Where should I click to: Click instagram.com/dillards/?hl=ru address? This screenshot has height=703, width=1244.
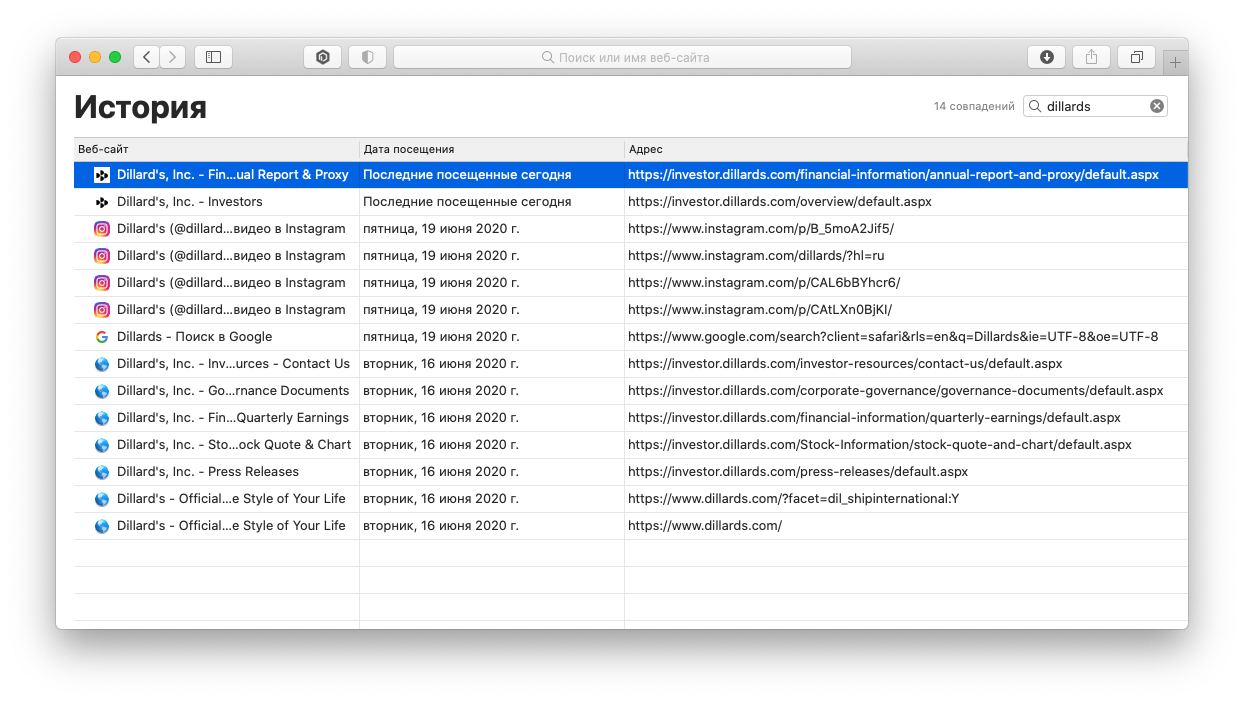coord(756,256)
